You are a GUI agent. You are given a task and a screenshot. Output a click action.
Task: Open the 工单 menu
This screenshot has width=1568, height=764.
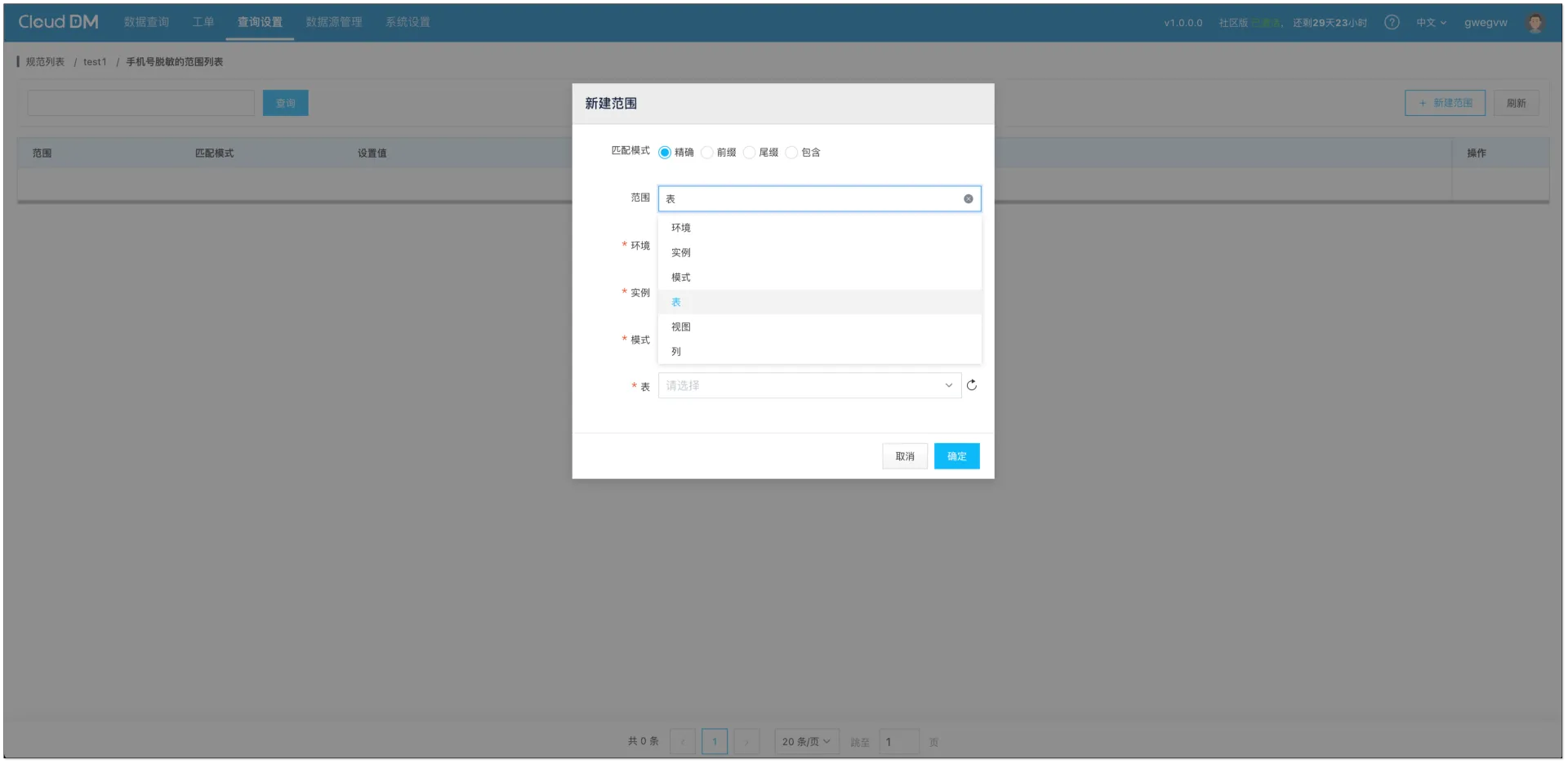tap(203, 22)
